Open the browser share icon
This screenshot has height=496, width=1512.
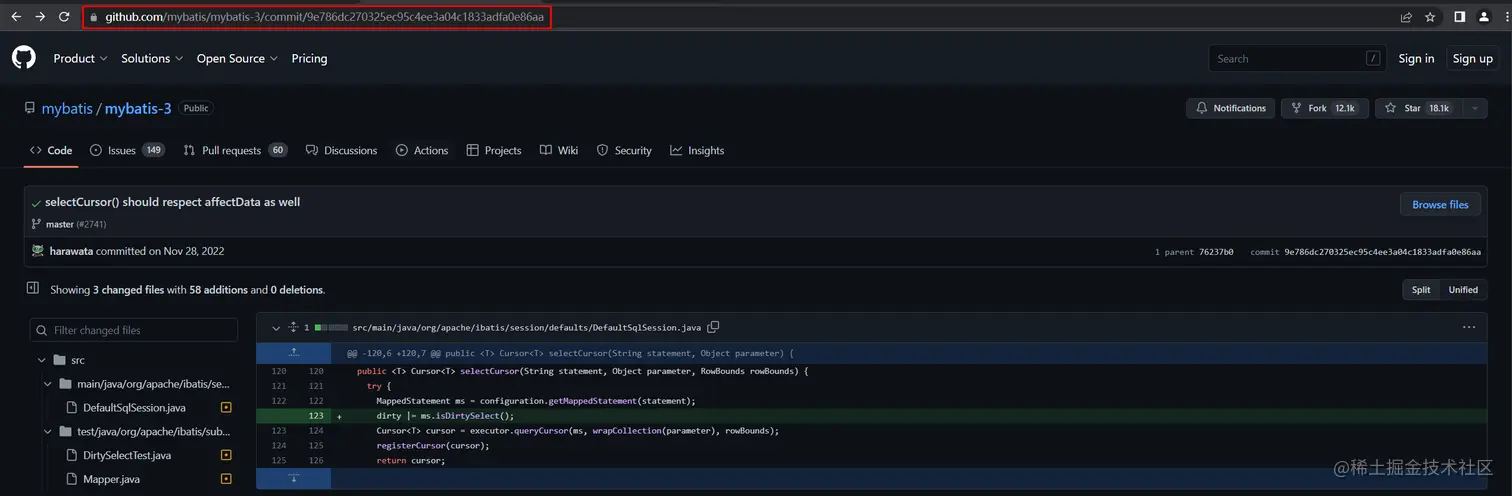(x=1406, y=17)
